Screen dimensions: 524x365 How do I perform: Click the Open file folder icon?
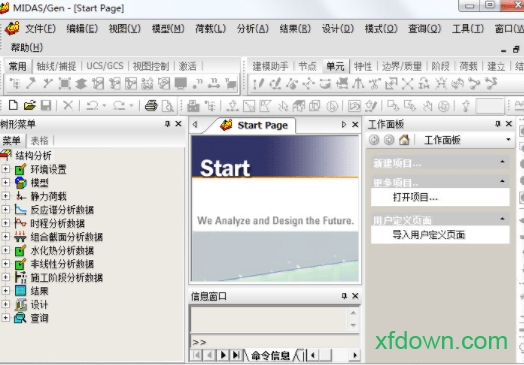(29, 106)
